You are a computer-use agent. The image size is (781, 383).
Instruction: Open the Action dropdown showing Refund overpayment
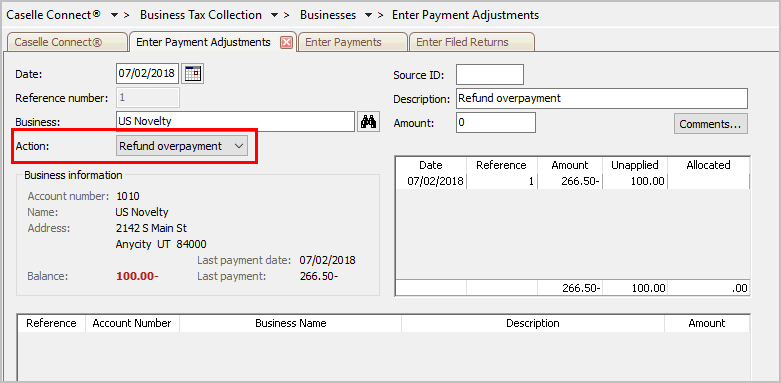coord(182,146)
